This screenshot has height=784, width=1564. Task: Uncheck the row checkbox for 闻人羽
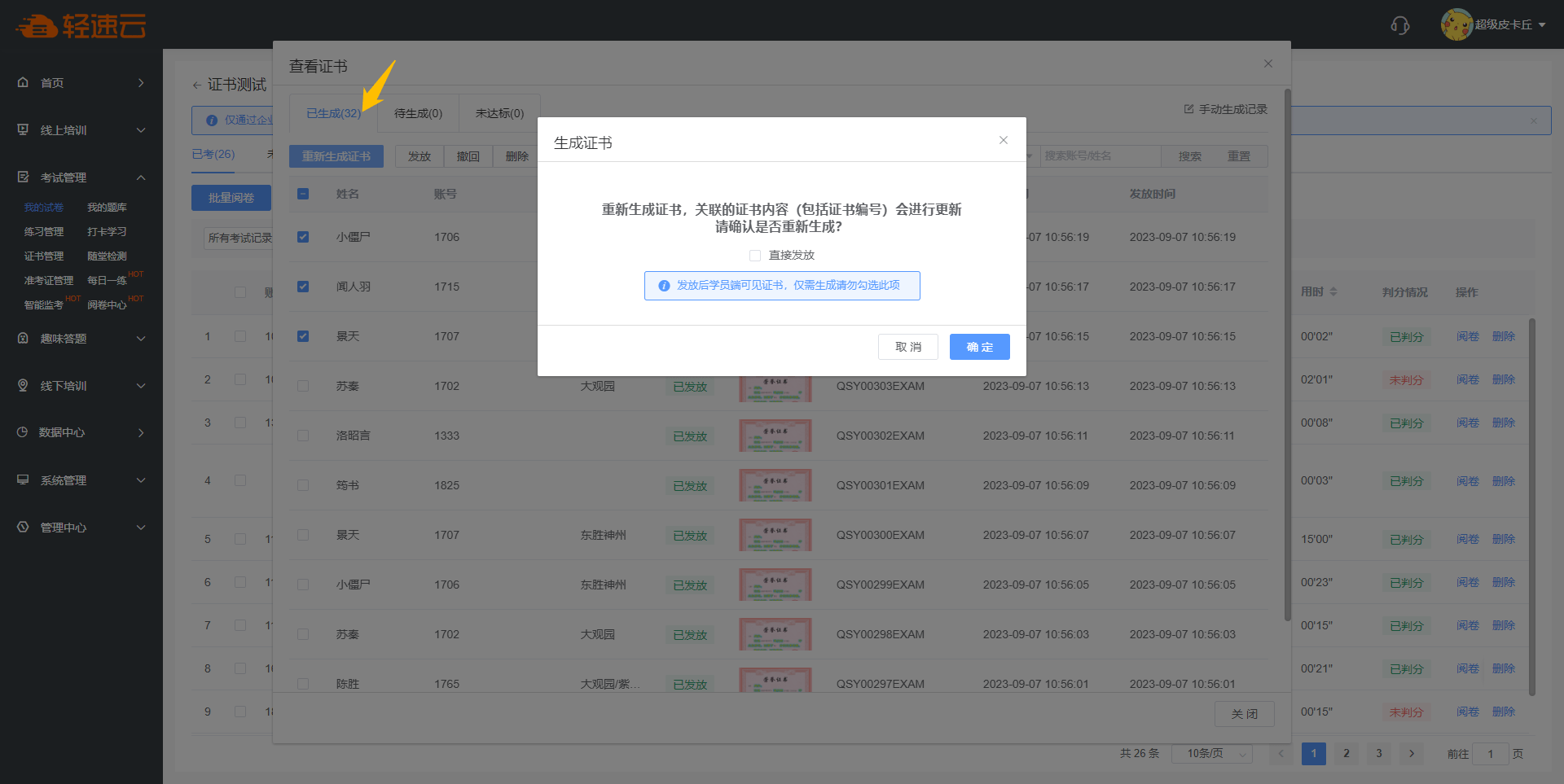(303, 287)
